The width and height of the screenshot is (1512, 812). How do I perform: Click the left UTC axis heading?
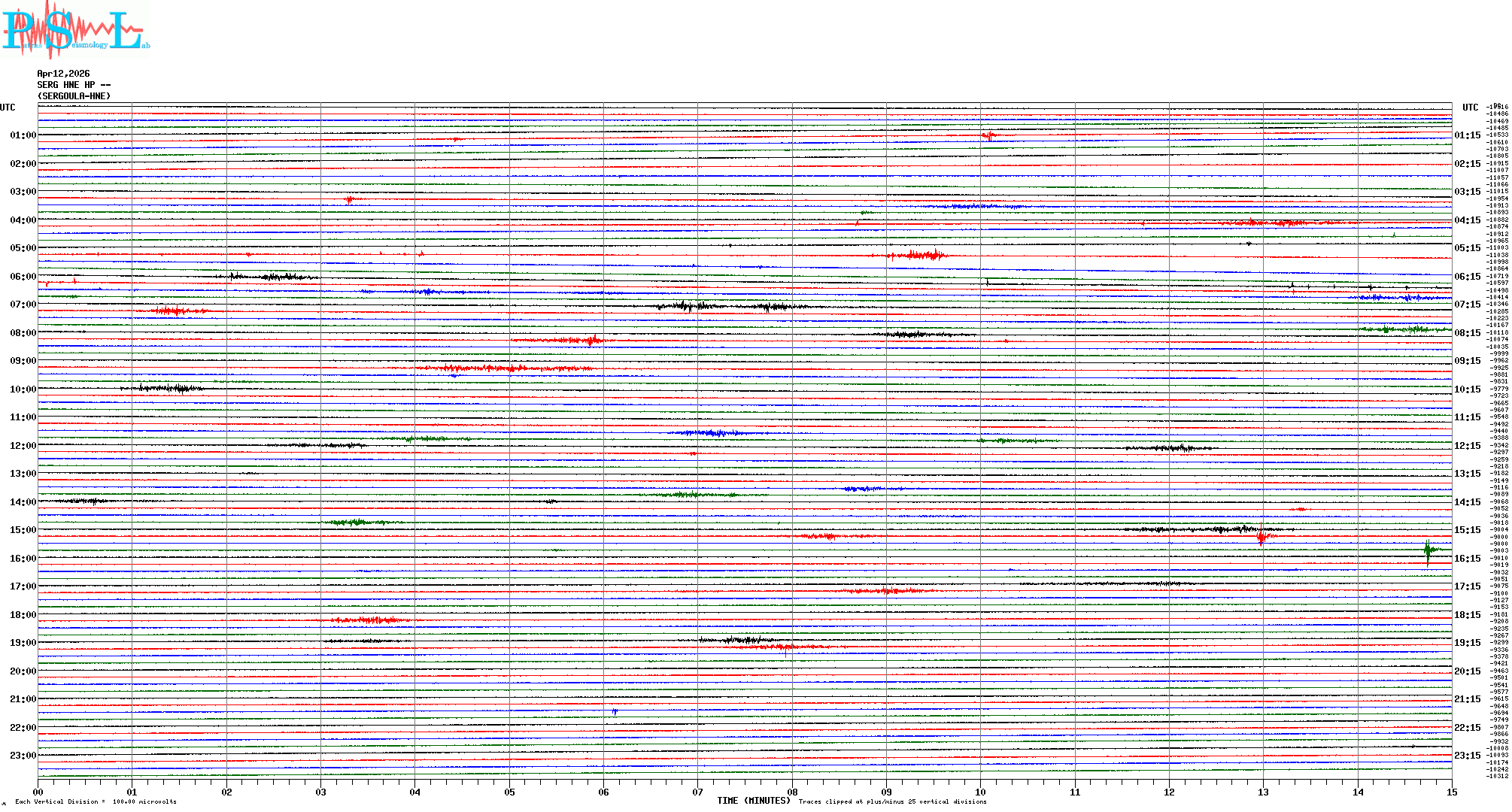click(8, 108)
